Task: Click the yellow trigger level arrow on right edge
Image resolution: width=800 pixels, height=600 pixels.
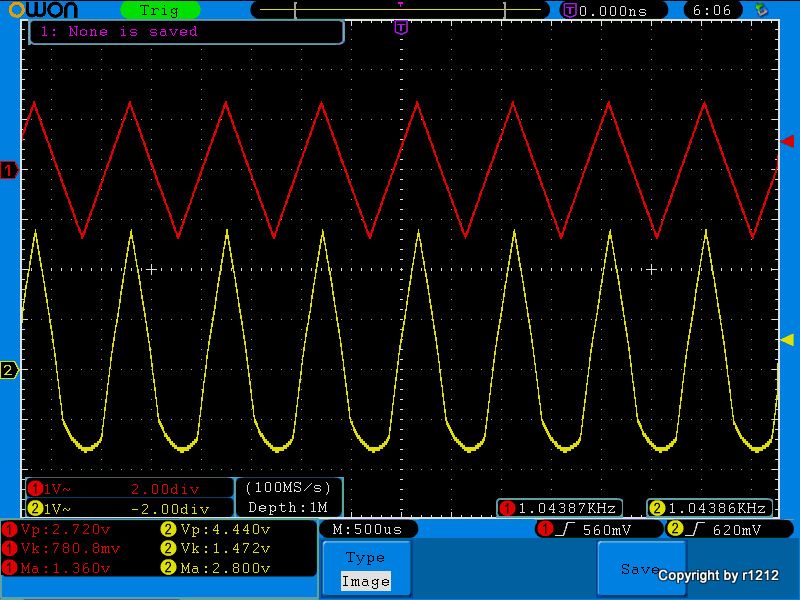Action: (x=788, y=340)
